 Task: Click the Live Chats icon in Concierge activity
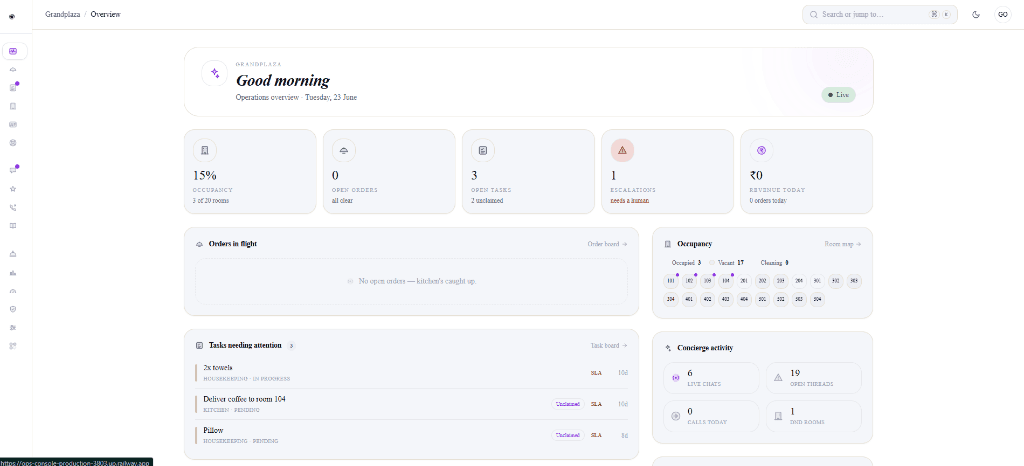coord(676,377)
